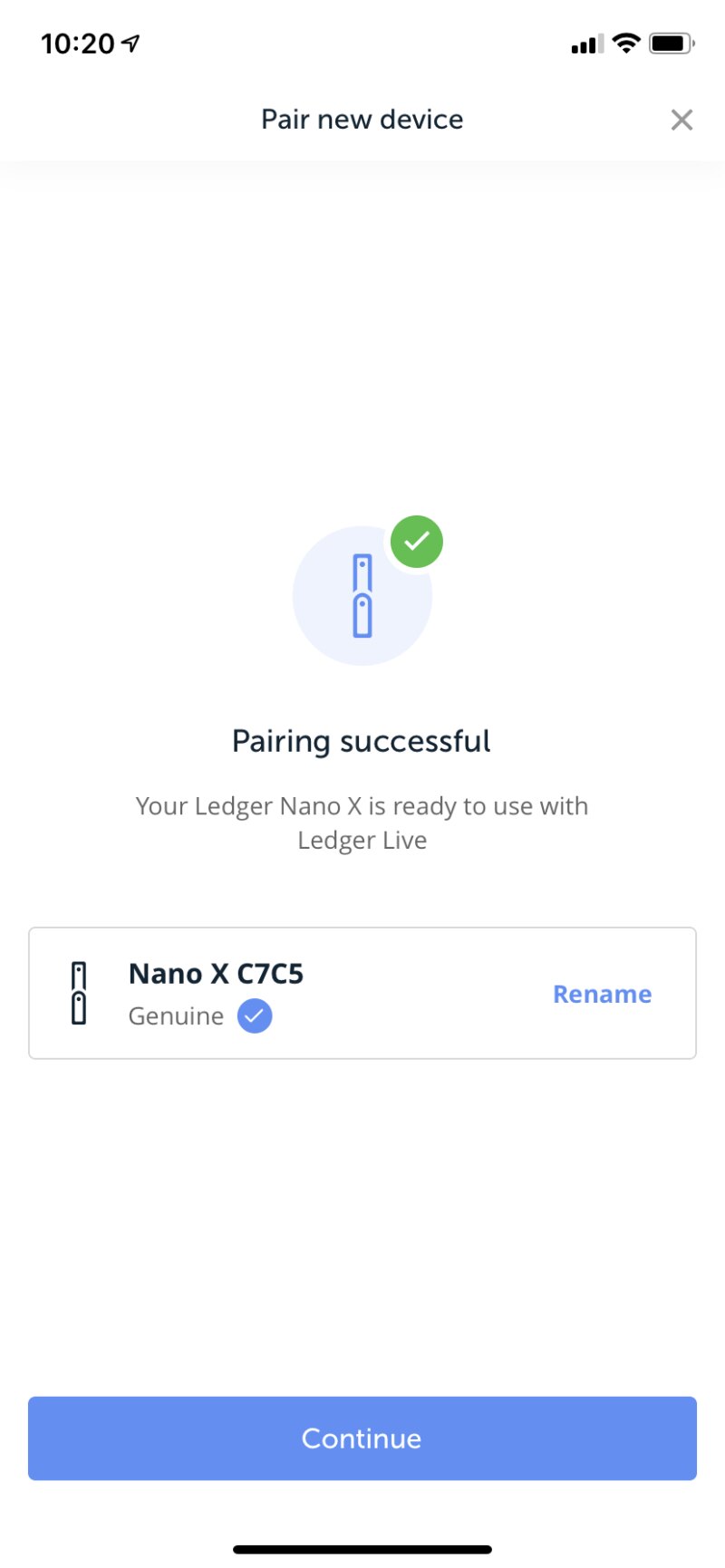Tap the Continue button
Viewport: 725px width, 1568px height.
click(x=362, y=1438)
